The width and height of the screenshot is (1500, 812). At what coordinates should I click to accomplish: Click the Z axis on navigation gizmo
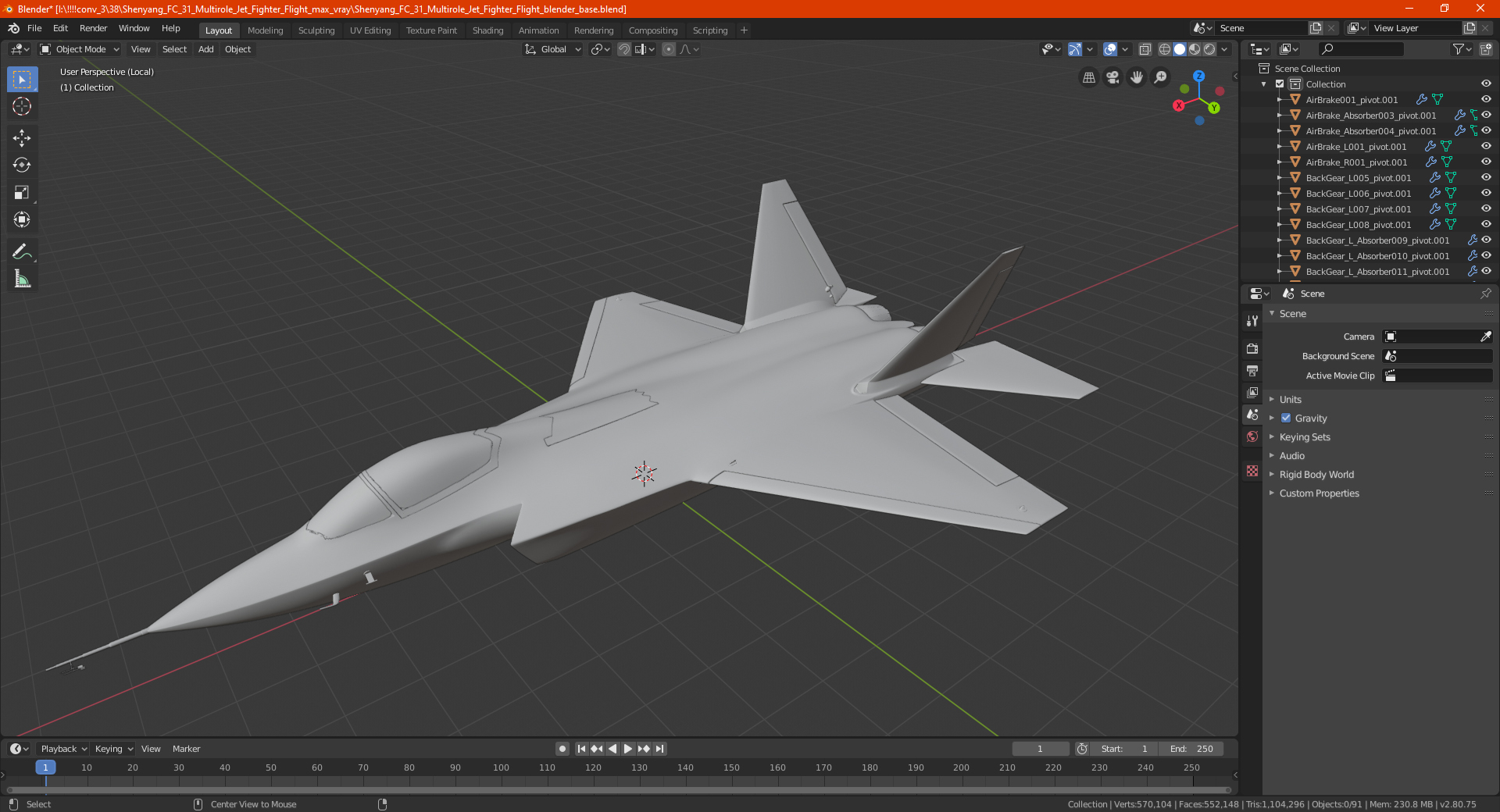tap(1198, 77)
